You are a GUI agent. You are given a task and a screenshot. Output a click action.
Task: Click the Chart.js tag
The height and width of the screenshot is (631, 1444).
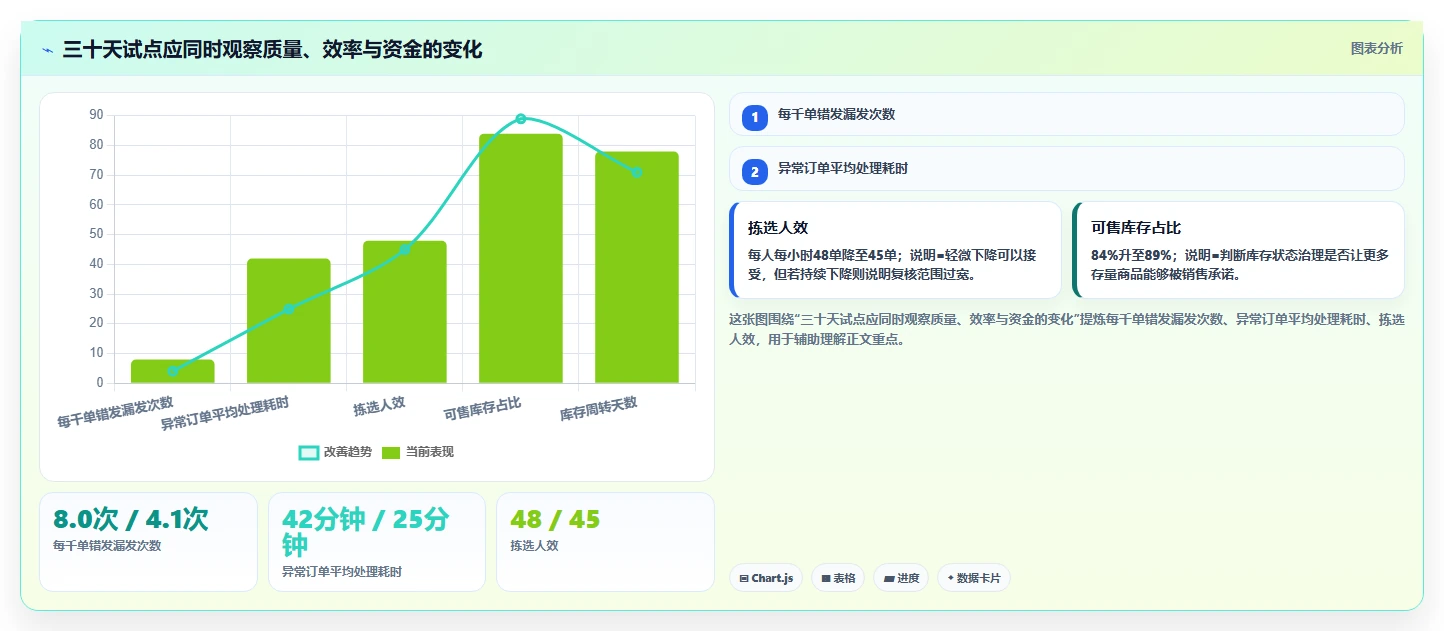tap(766, 578)
